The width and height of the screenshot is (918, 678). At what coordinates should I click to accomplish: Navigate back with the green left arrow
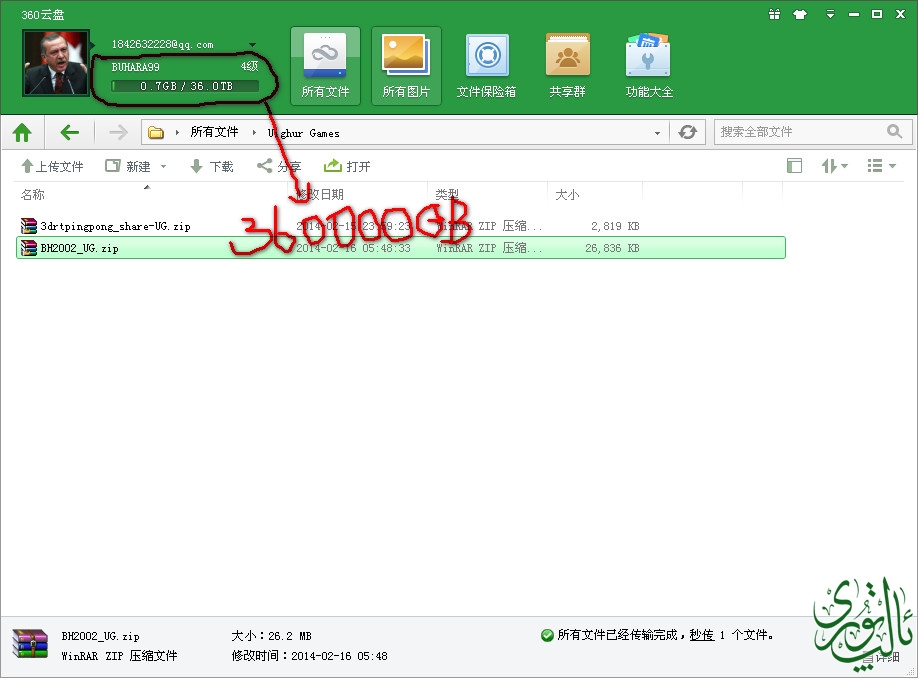tap(70, 132)
